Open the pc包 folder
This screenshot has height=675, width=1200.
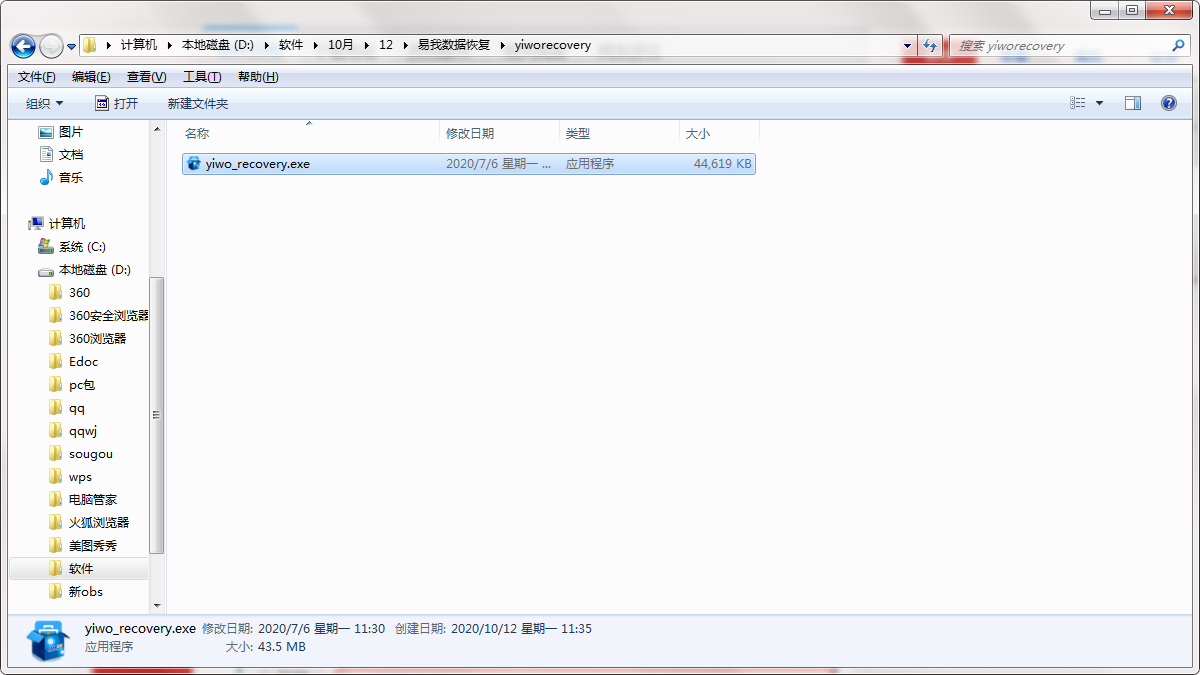(x=71, y=385)
